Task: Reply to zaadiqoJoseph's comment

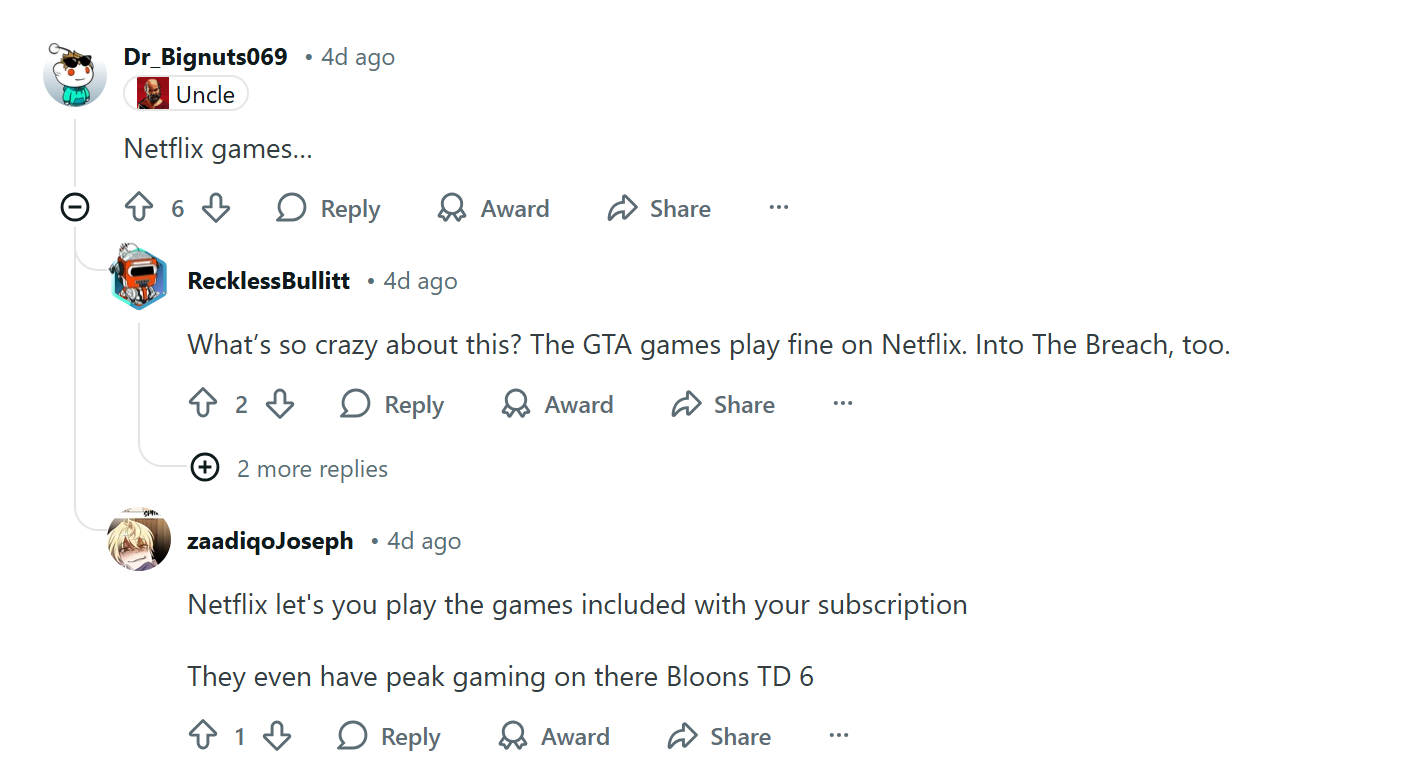Action: 390,736
